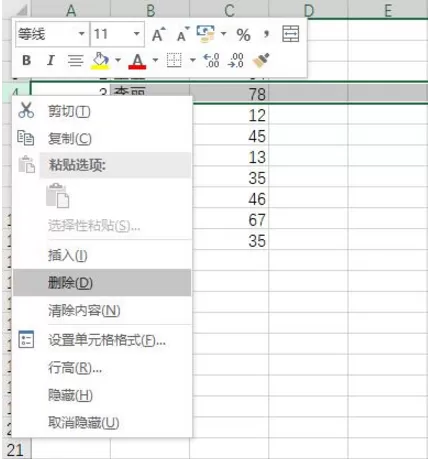The height and width of the screenshot is (459, 428).
Task: Apply percent style
Action: point(243,35)
